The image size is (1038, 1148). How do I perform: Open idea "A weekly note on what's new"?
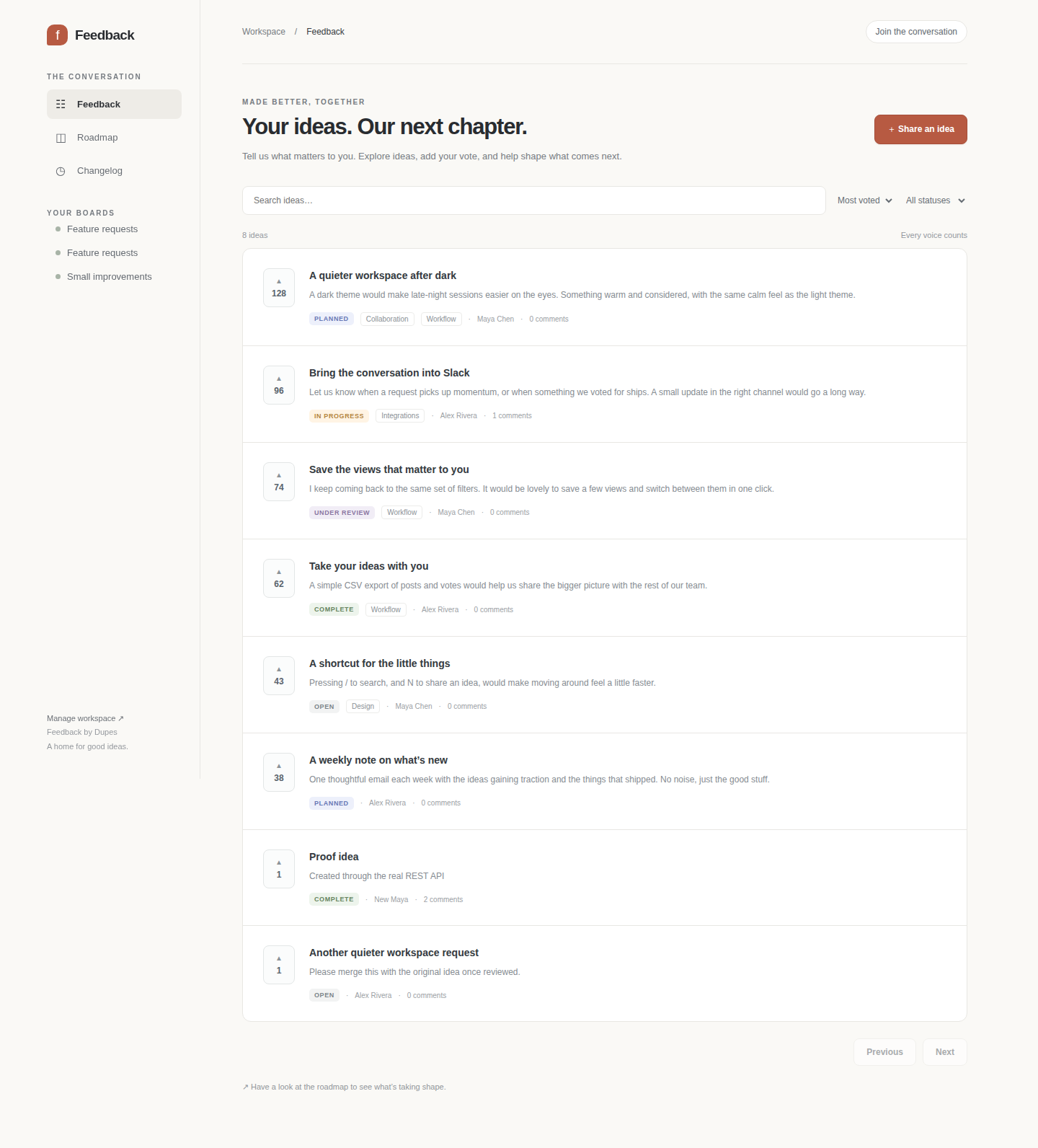pyautogui.click(x=378, y=760)
